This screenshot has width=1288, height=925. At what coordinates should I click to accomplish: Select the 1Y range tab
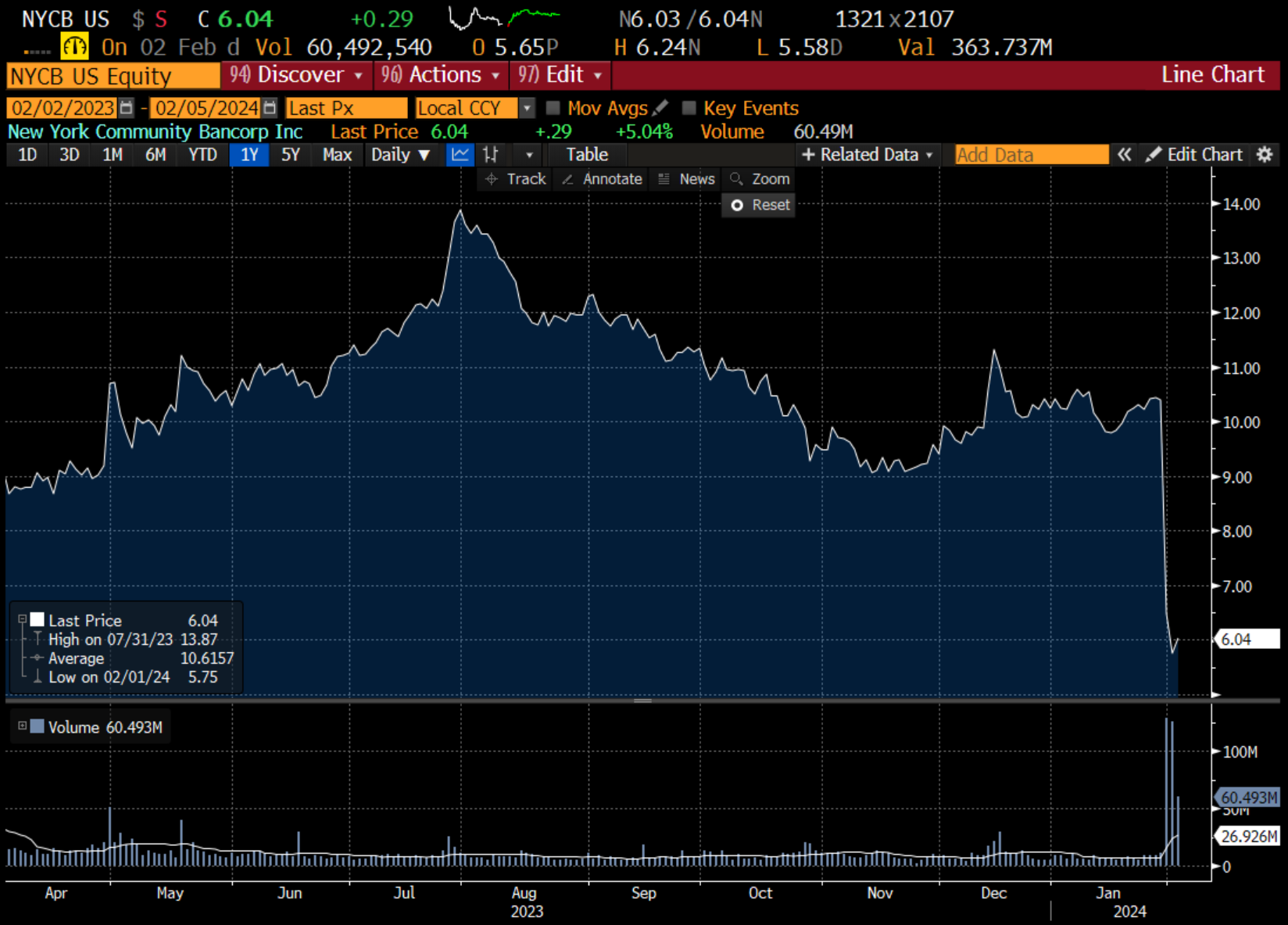[249, 155]
